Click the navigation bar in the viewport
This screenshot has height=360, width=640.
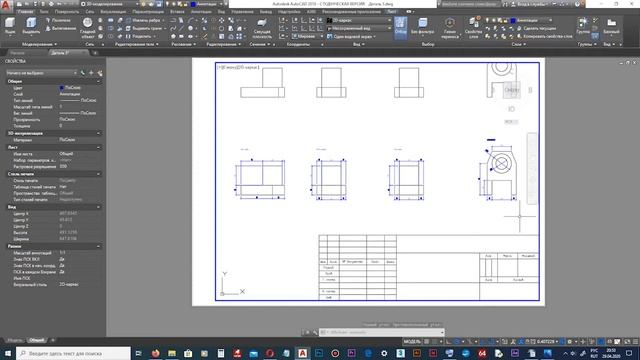click(x=531, y=168)
